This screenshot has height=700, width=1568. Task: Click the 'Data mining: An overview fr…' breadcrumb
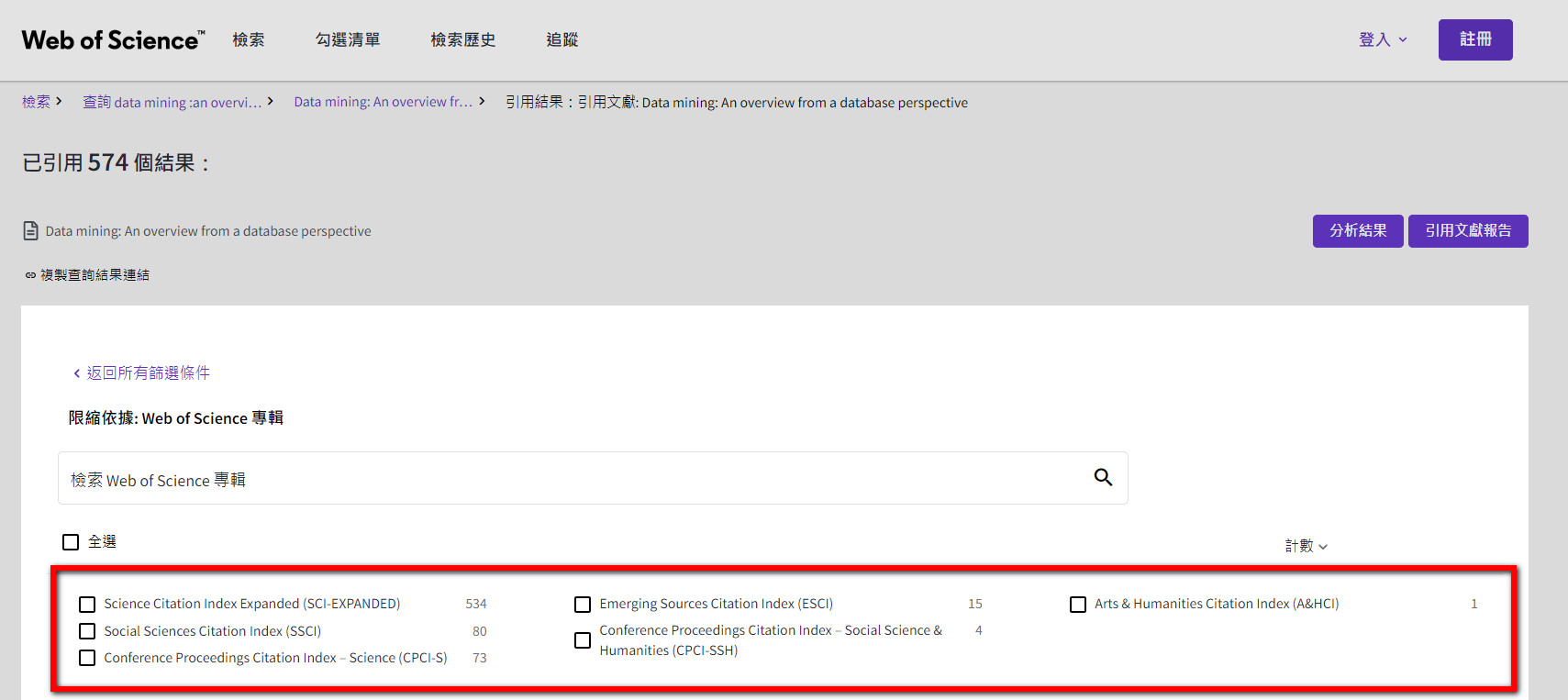coord(383,102)
